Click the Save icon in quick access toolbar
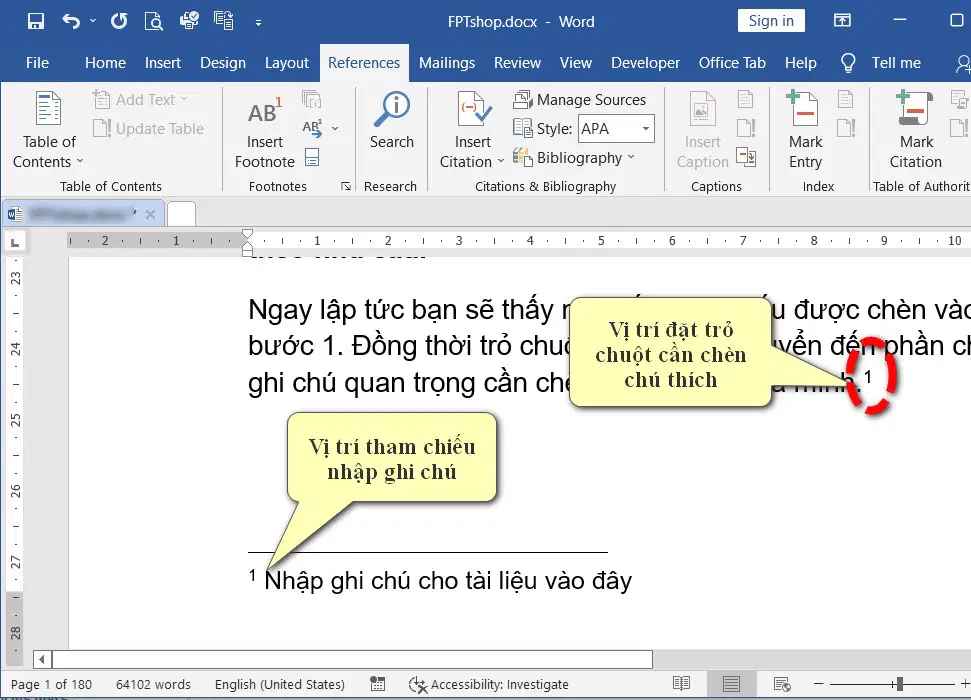The image size is (971, 700). pos(36,21)
